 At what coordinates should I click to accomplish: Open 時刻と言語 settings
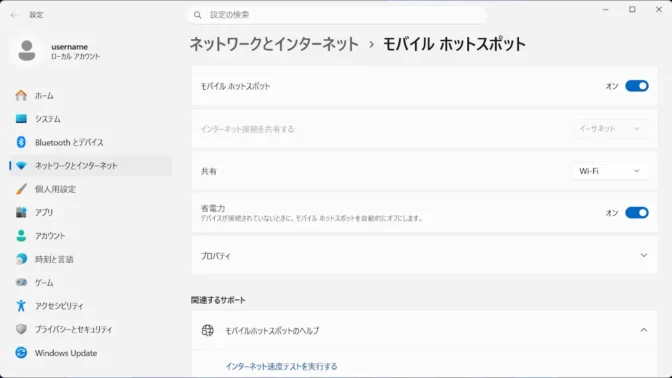pyautogui.click(x=90, y=259)
